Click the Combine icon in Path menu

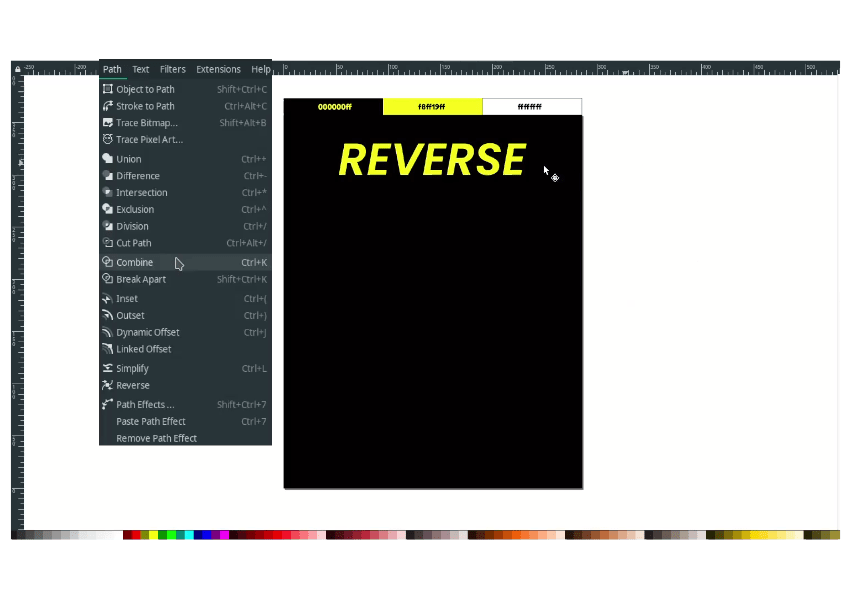click(108, 262)
